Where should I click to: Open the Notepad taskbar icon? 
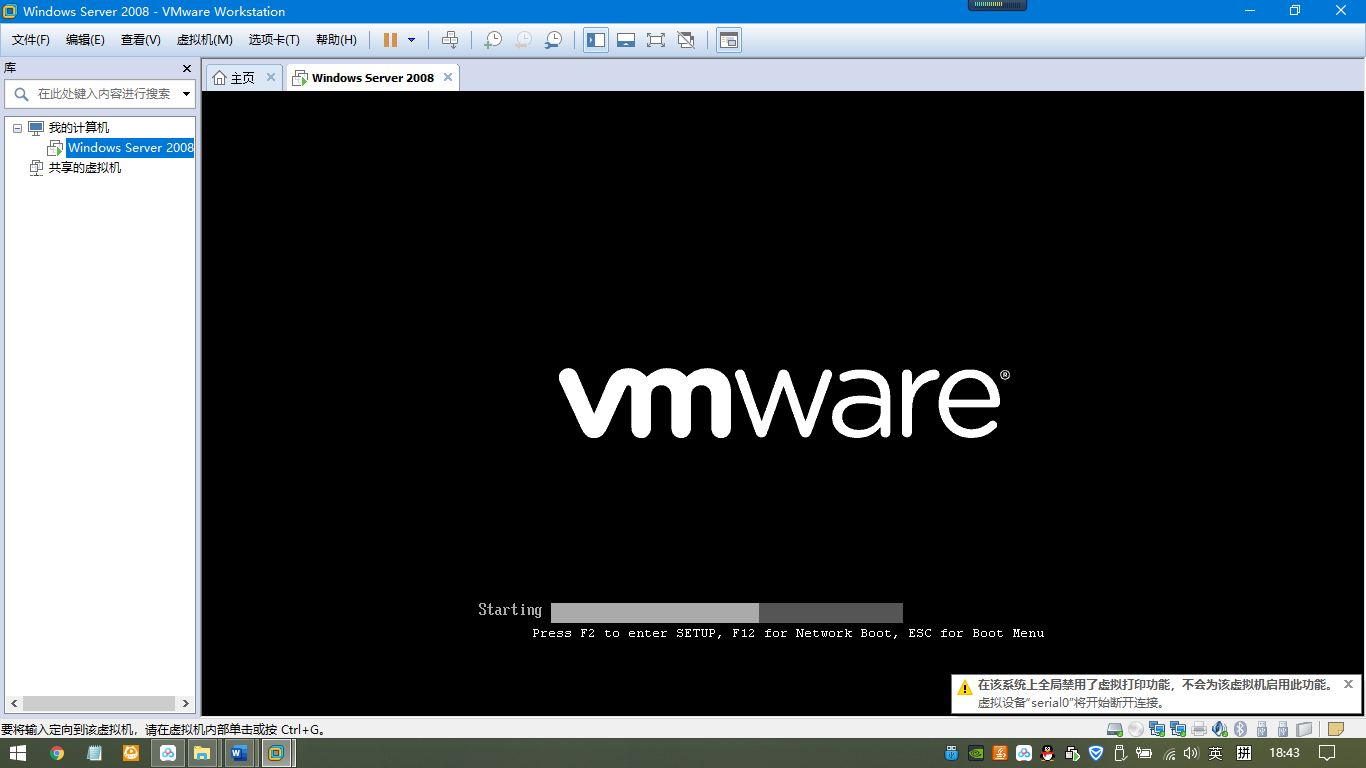click(94, 753)
